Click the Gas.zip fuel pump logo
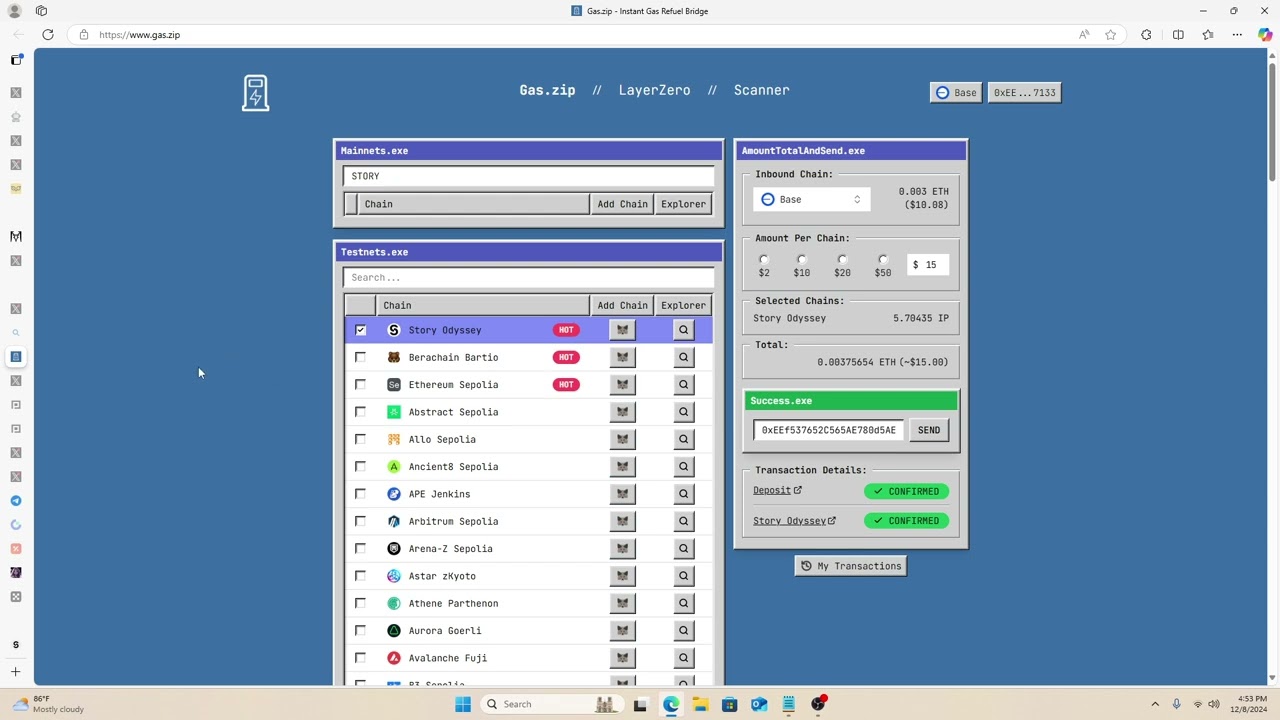 255,93
